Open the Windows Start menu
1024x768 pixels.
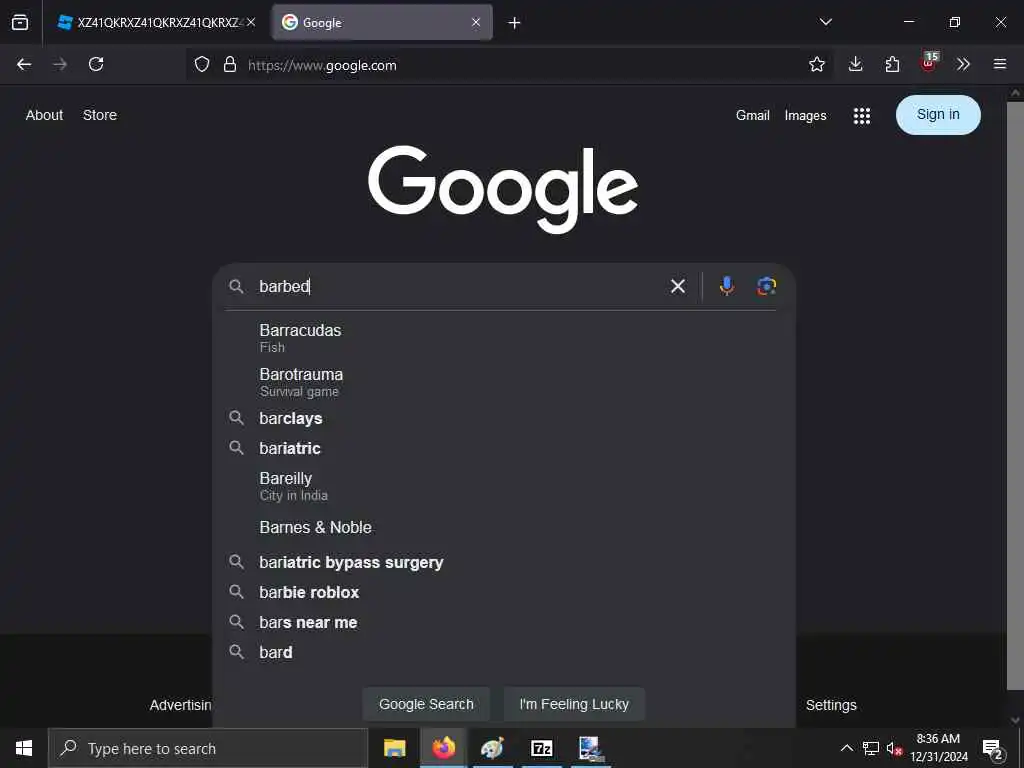click(24, 748)
